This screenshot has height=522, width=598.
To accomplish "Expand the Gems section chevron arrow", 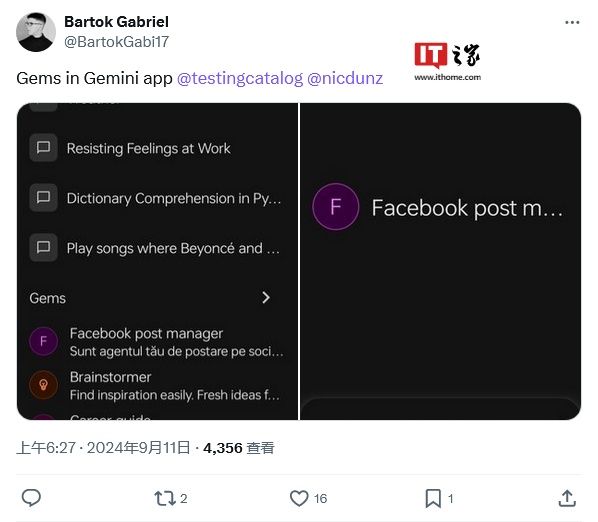I will point(266,297).
